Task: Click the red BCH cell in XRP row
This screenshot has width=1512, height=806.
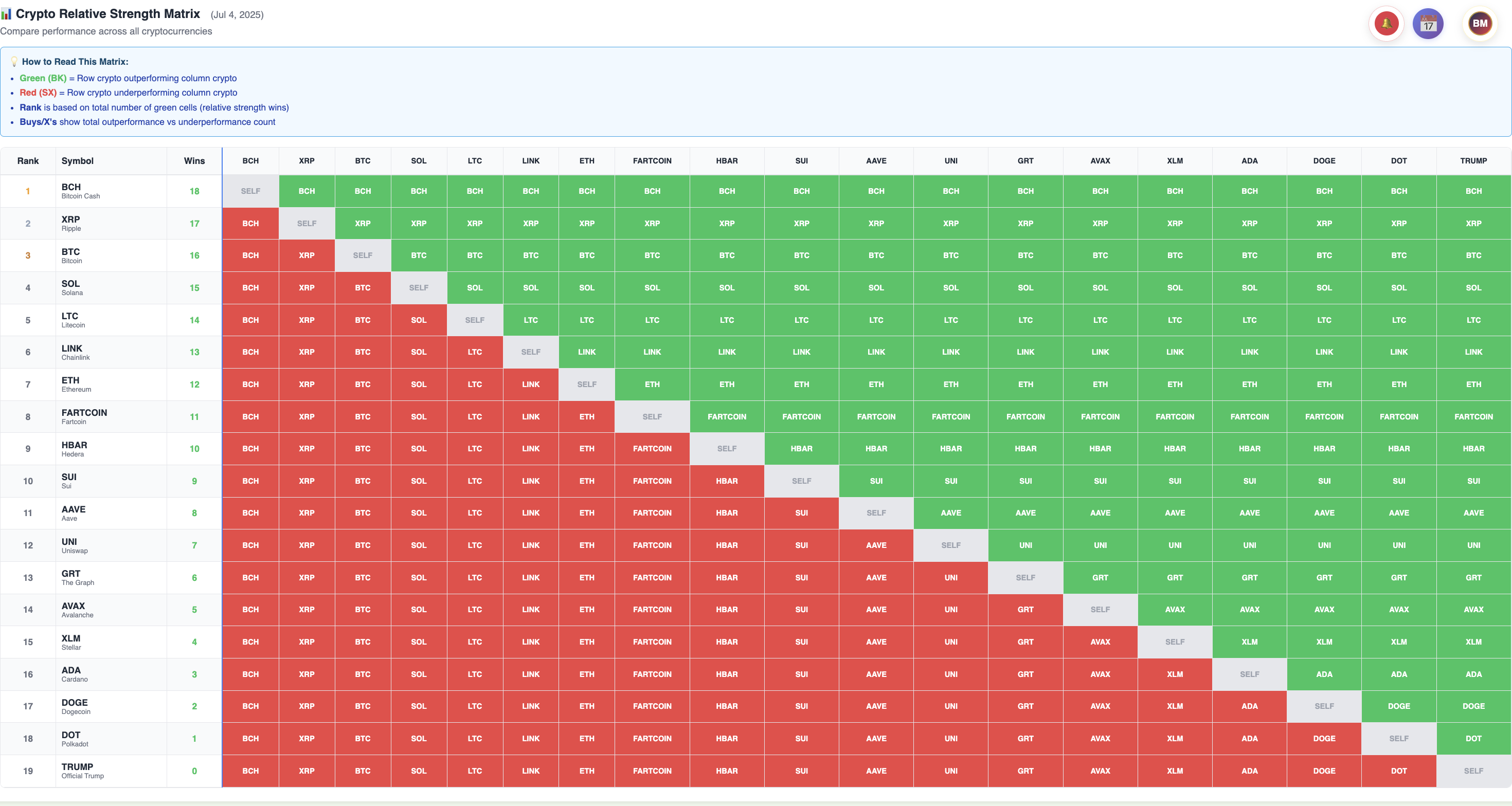Action: click(x=249, y=223)
